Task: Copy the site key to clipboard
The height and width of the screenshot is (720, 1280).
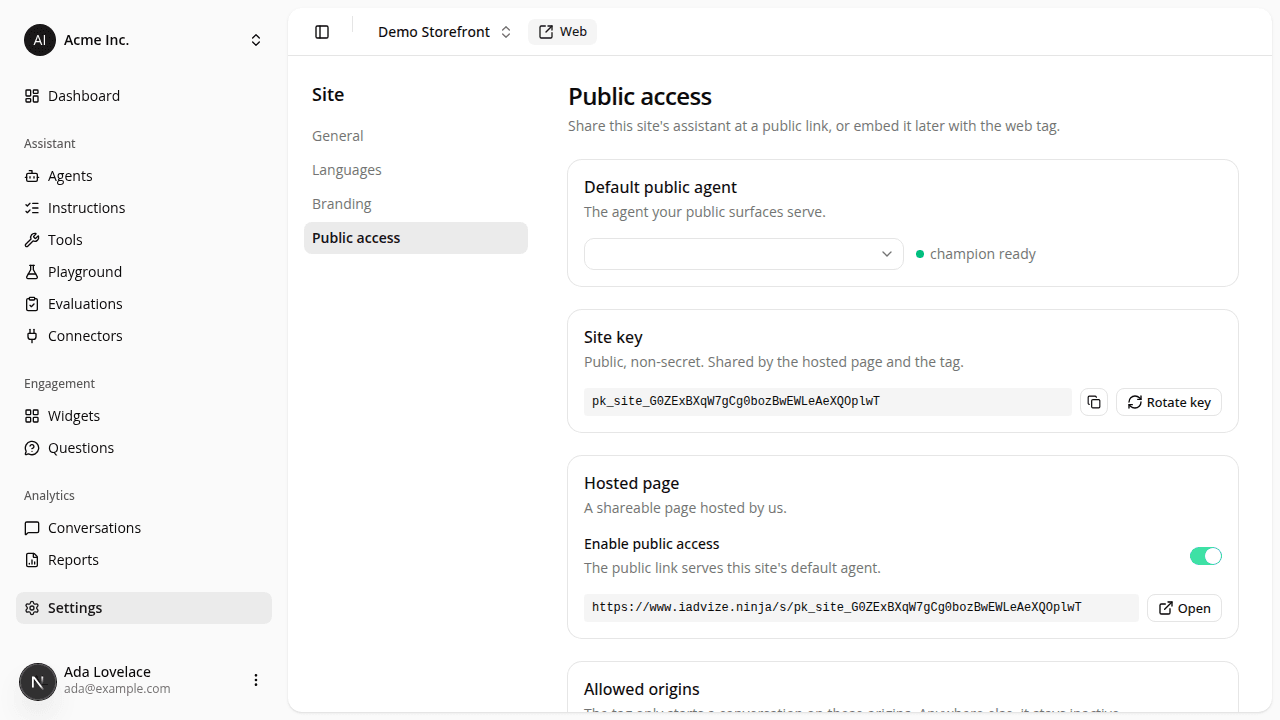Action: (1094, 402)
